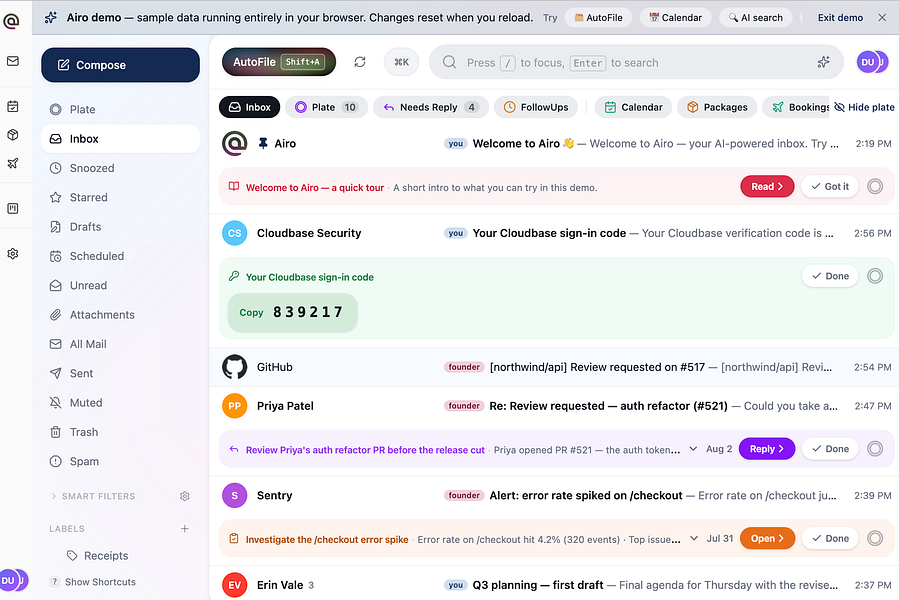Open the settings gear in left rail
This screenshot has width=899, height=600.
click(13, 254)
